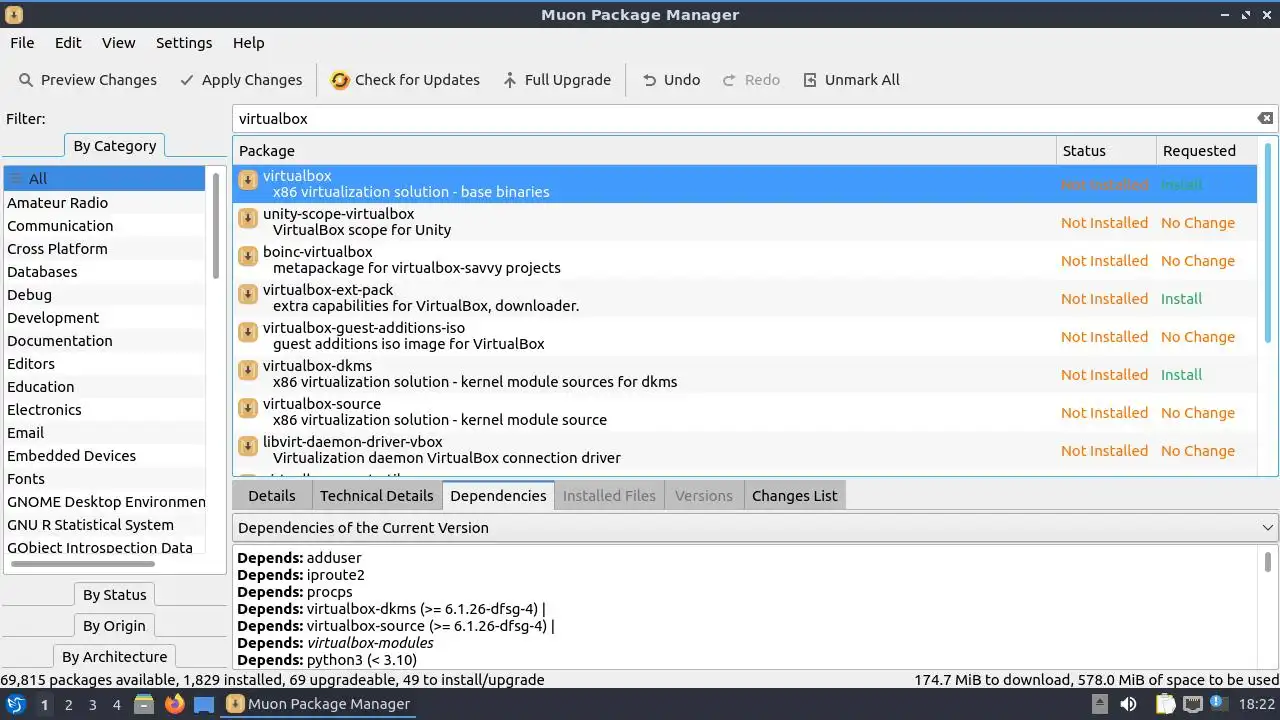Sort by the Requested column header

pyautogui.click(x=1205, y=151)
